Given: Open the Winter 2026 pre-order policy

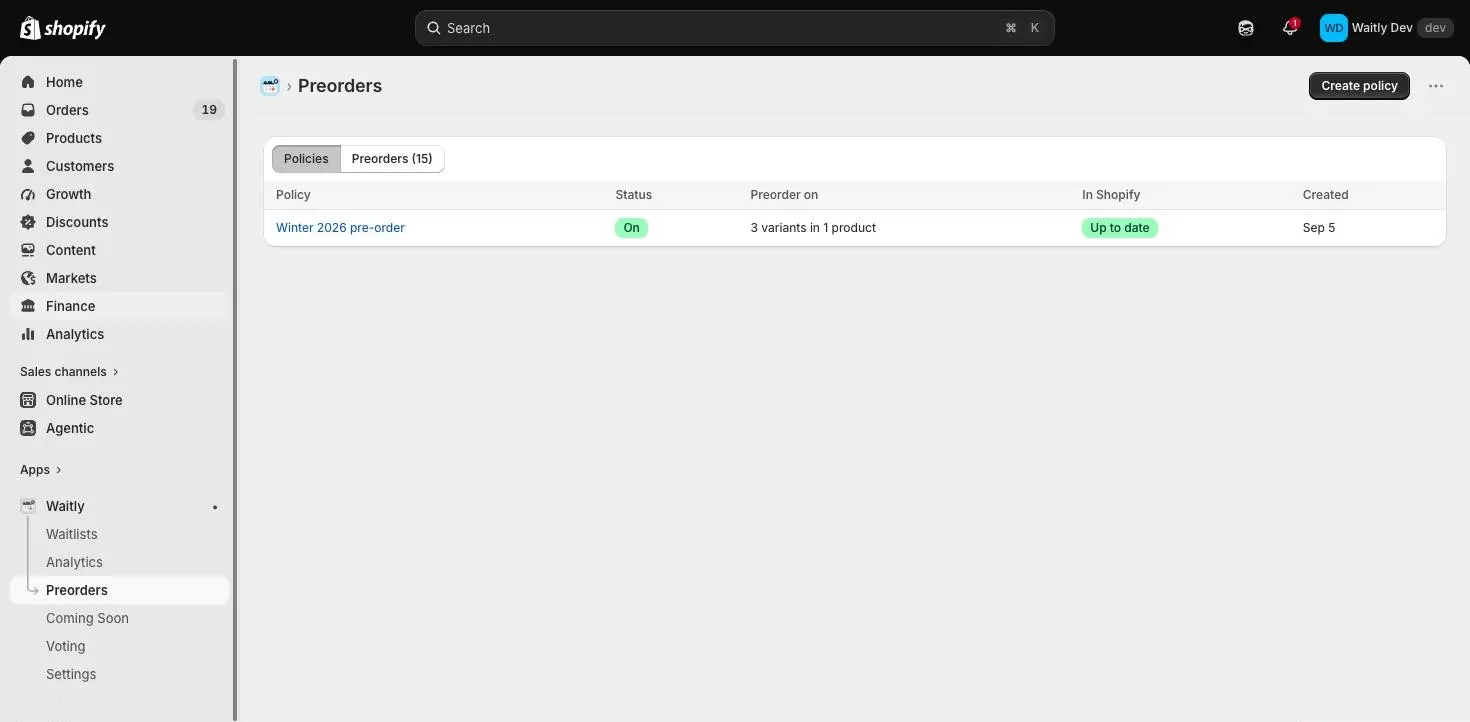Looking at the screenshot, I should tap(340, 228).
